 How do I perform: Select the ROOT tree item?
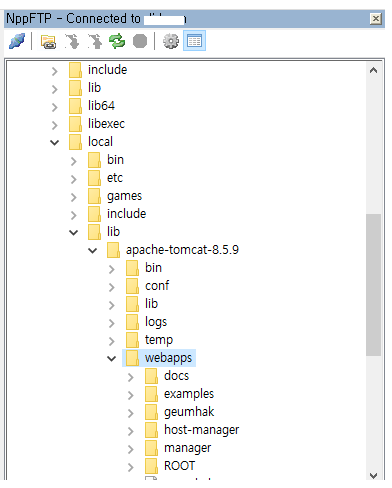[179, 466]
